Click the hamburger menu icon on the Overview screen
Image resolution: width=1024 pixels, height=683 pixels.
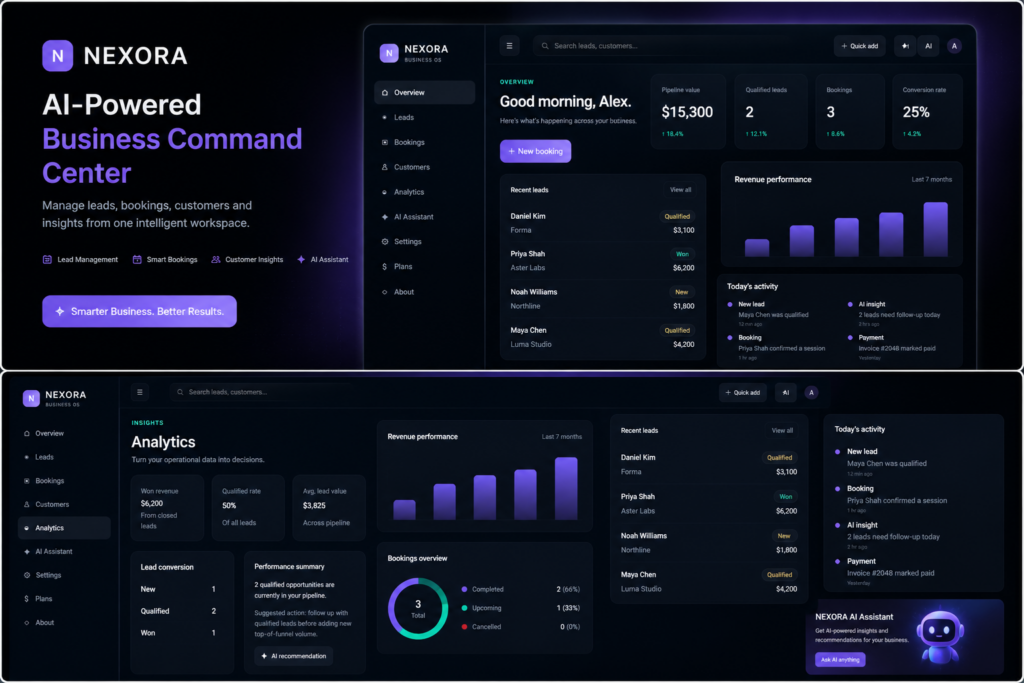[509, 46]
